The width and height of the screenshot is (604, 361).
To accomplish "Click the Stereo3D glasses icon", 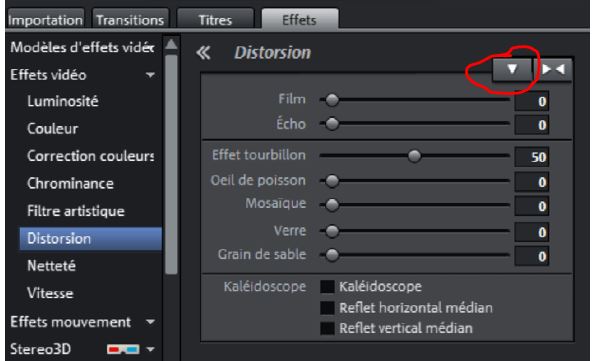I will [123, 349].
